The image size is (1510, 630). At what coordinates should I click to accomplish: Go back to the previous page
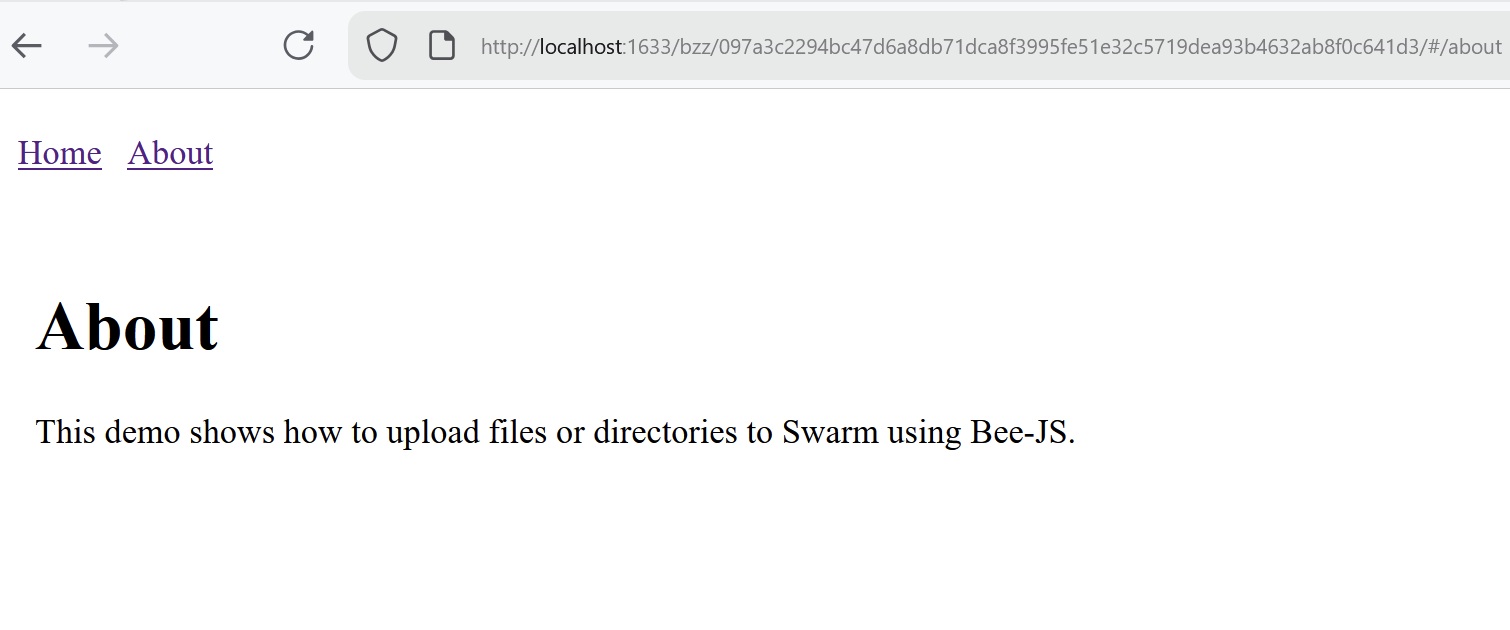[27, 45]
